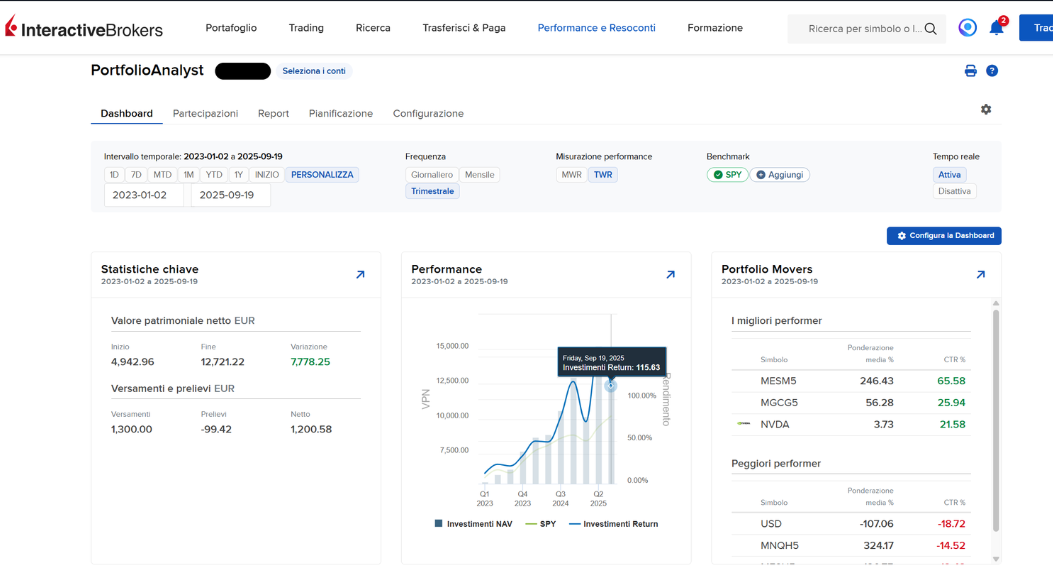Click the start date field 2023-01-02
Viewport: 1053px width, 566px height.
click(139, 195)
